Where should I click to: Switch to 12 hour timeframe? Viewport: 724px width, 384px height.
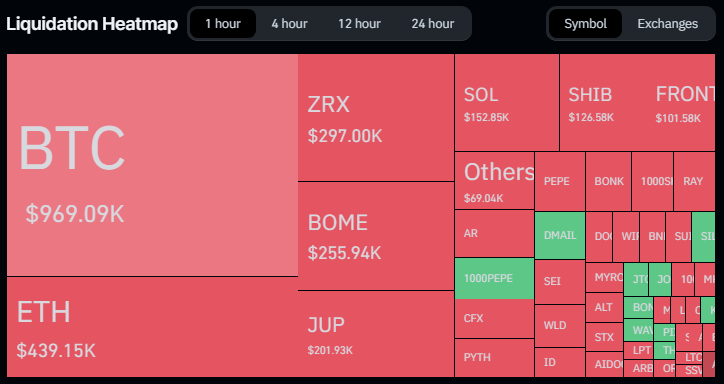click(x=359, y=24)
